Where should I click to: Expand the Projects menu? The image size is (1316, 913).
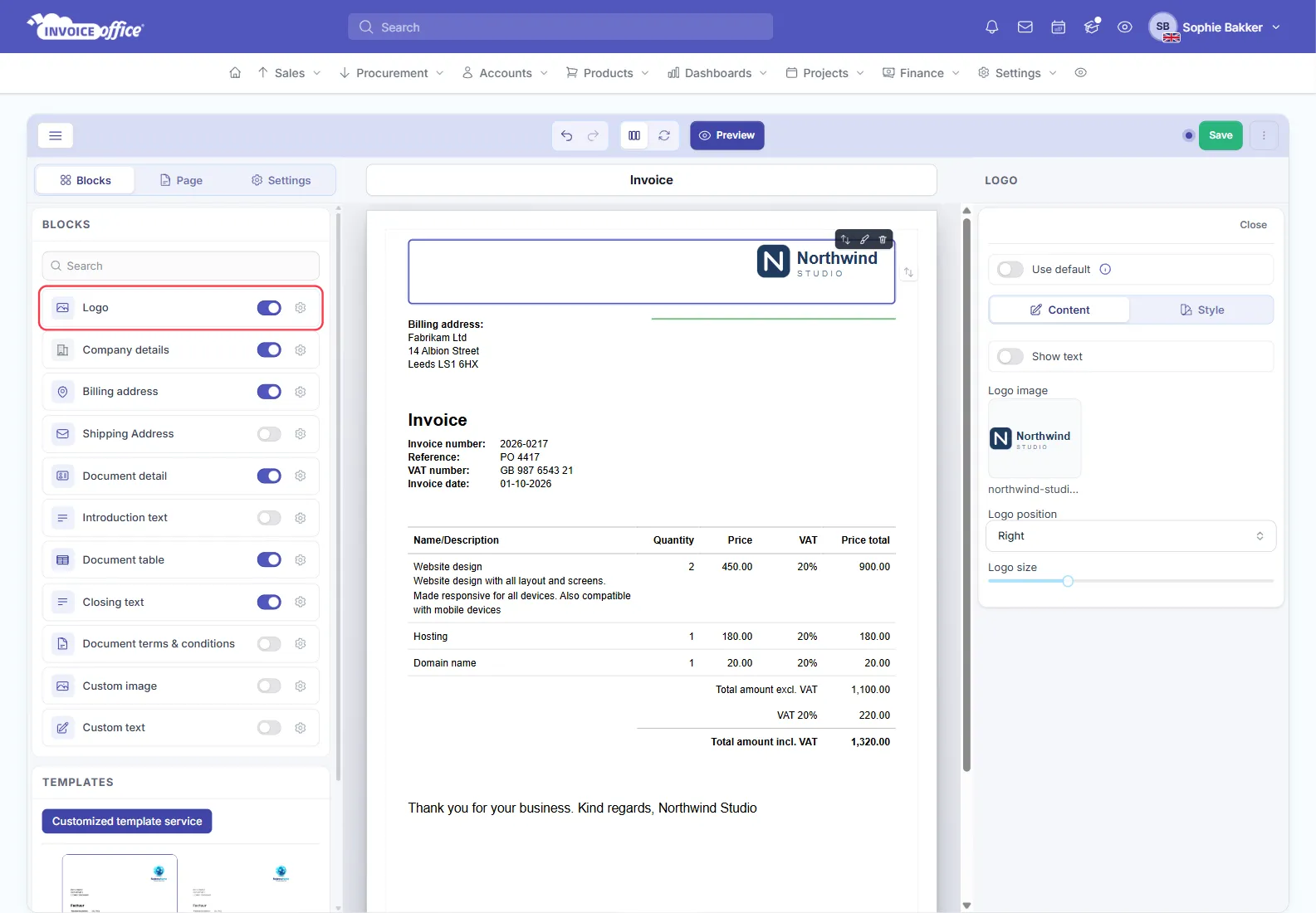(x=825, y=73)
